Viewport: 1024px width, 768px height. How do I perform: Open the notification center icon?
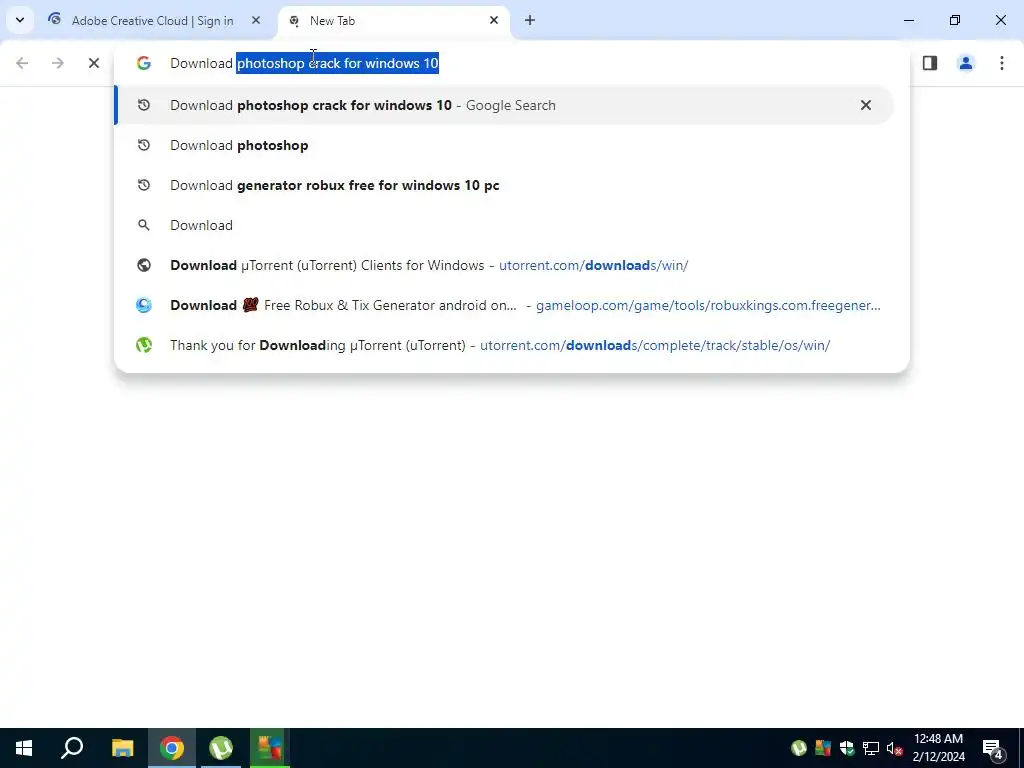[x=993, y=748]
